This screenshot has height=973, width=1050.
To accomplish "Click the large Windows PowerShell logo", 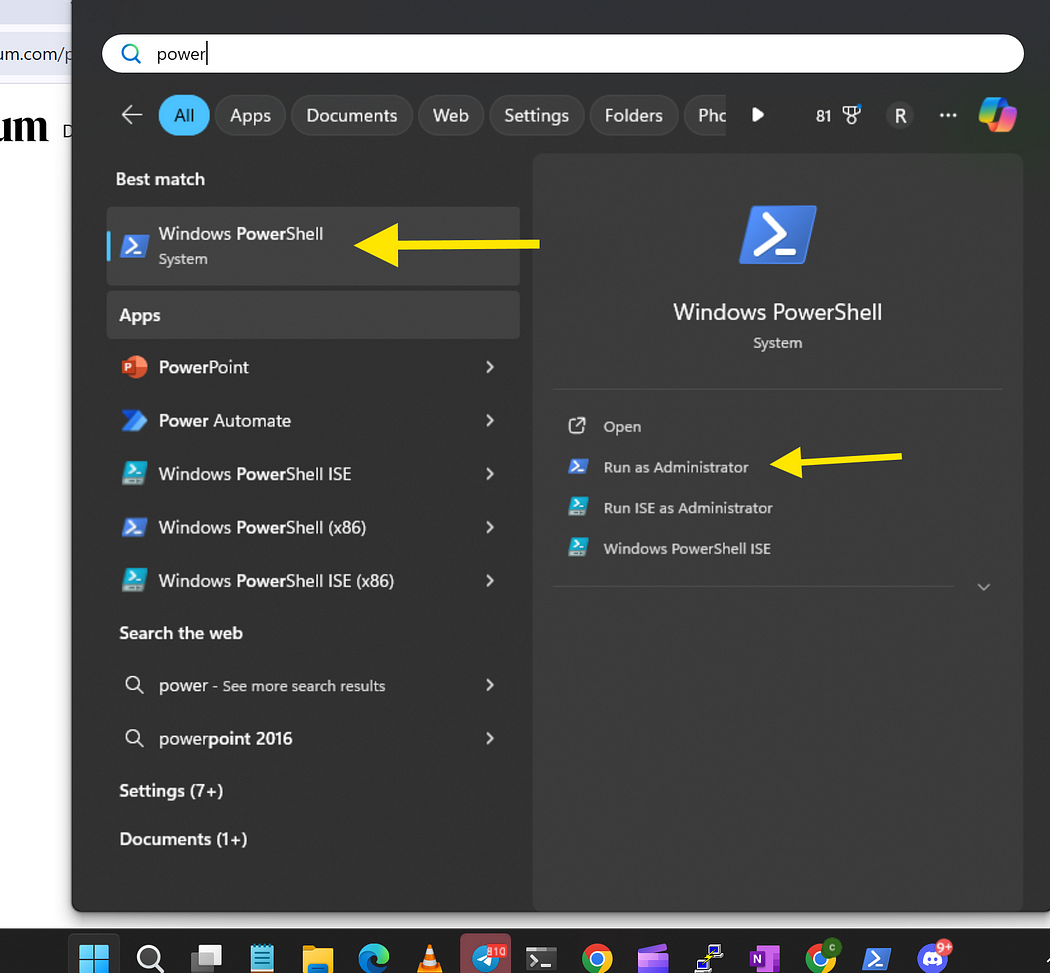I will click(777, 235).
